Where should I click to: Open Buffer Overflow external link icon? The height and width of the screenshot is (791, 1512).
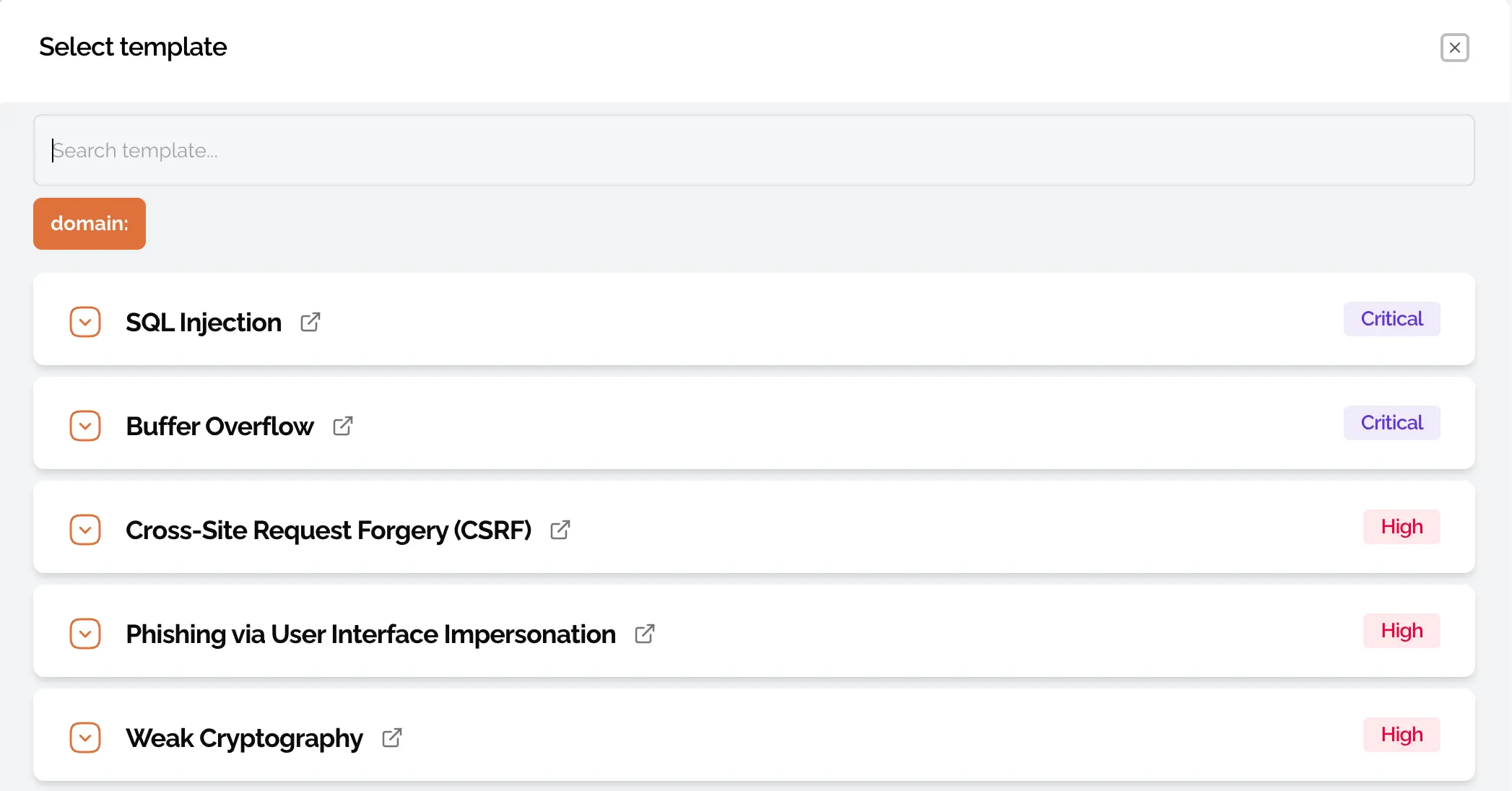point(343,426)
